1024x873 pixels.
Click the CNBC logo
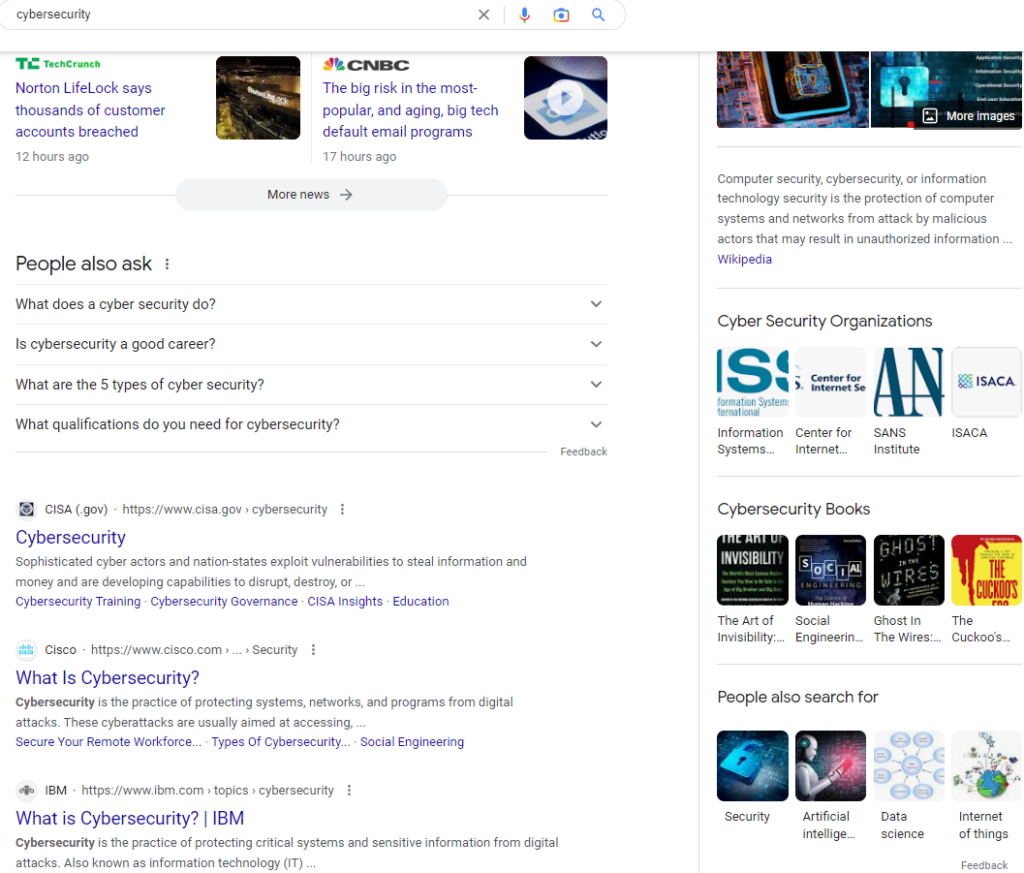click(x=366, y=65)
